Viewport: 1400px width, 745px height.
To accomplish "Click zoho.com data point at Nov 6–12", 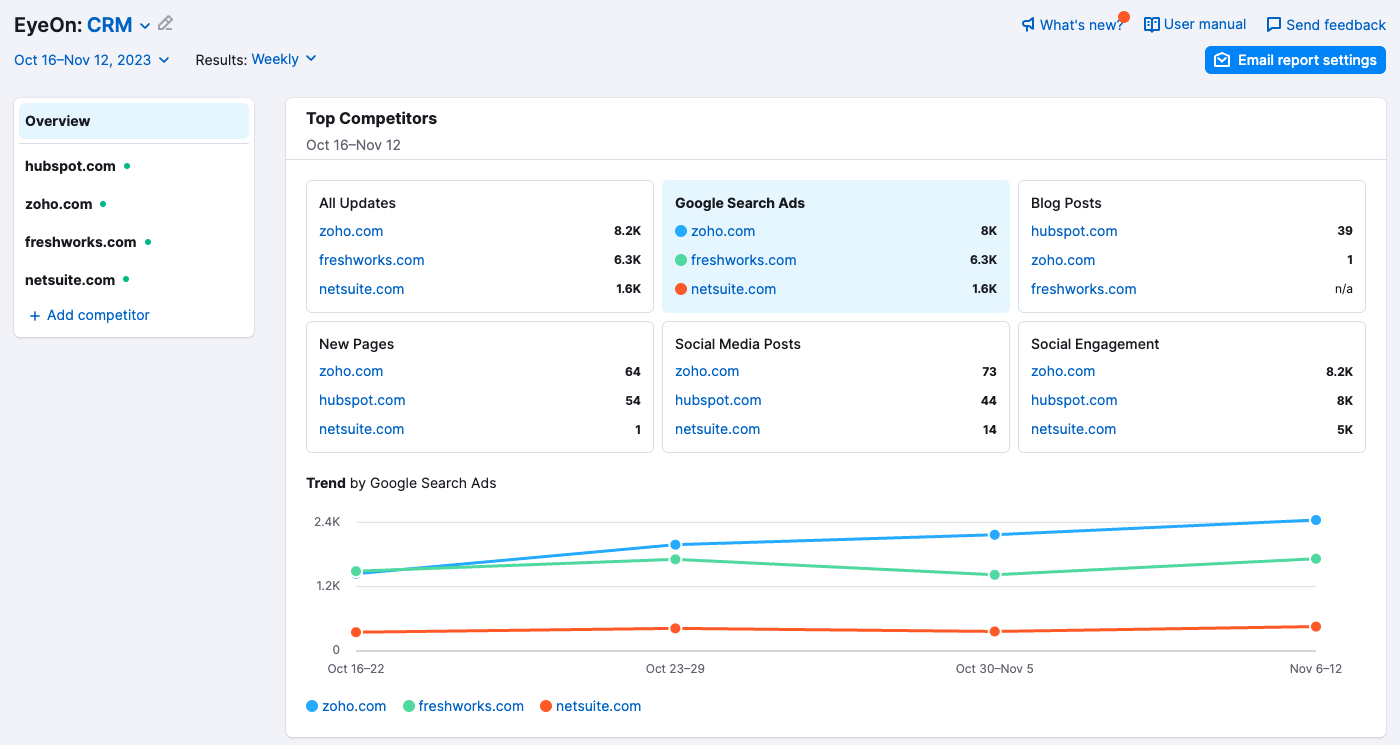I will coord(1316,520).
